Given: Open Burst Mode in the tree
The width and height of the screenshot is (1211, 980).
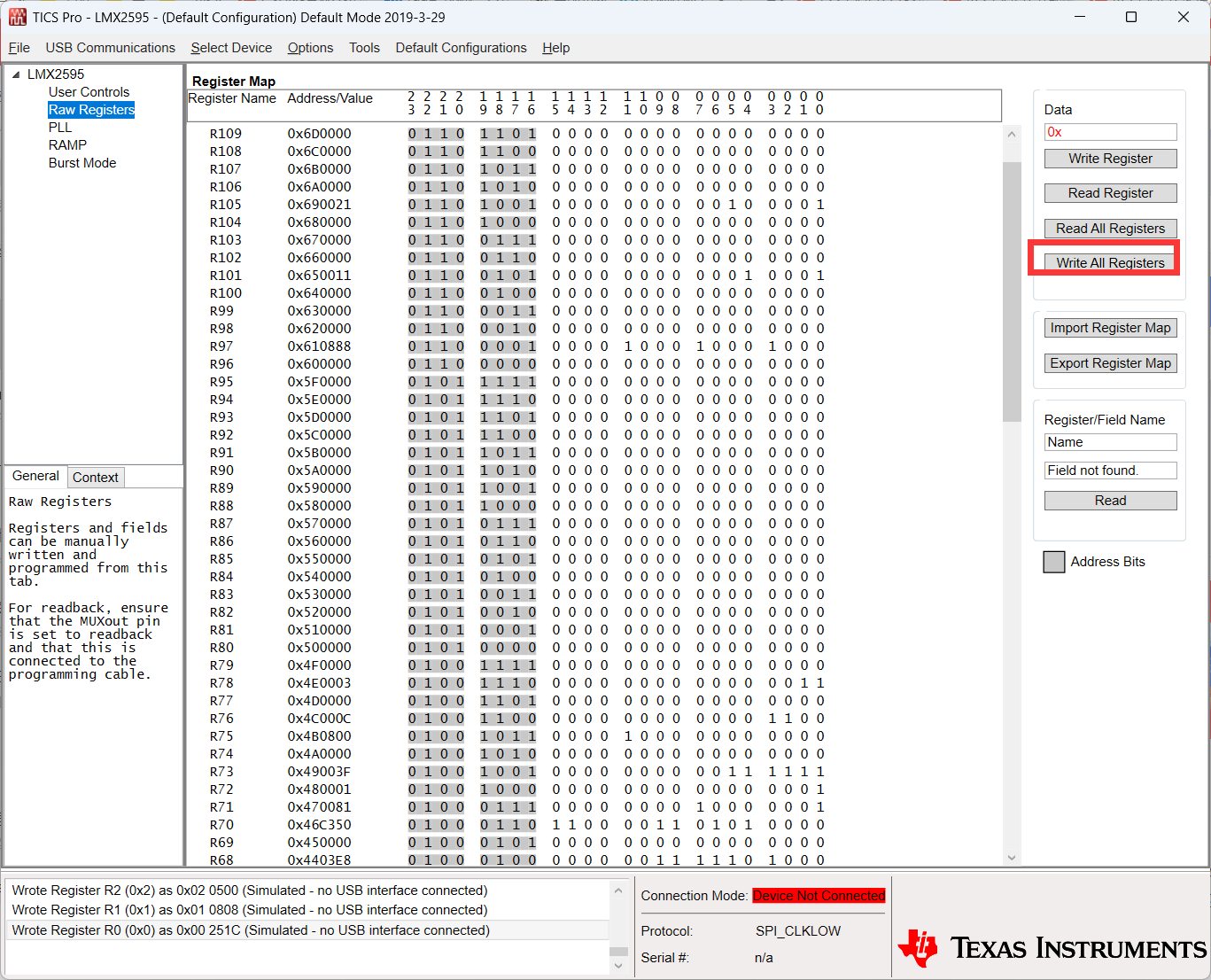Looking at the screenshot, I should tap(82, 163).
